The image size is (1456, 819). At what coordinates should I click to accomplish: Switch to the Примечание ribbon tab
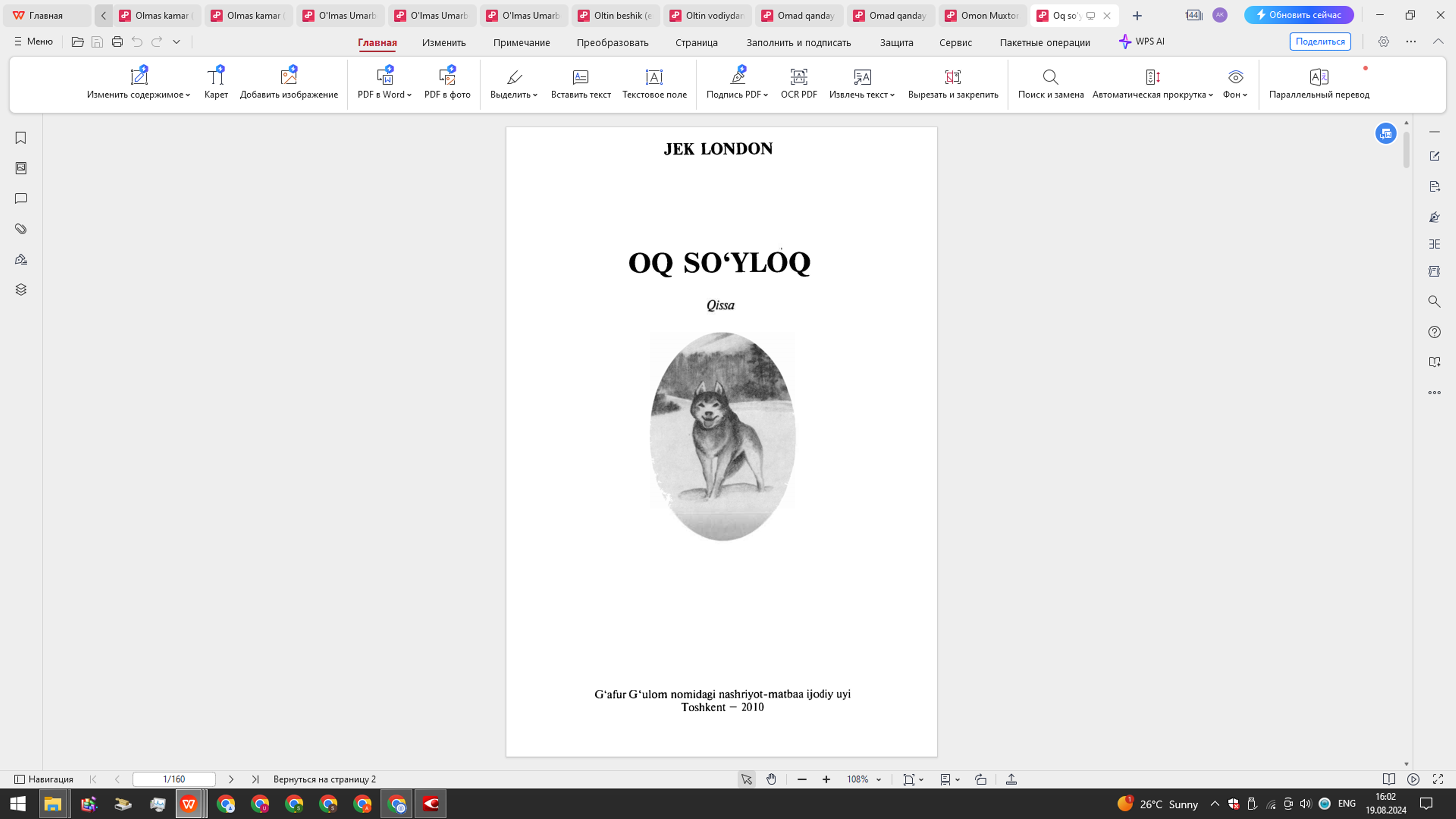[521, 42]
